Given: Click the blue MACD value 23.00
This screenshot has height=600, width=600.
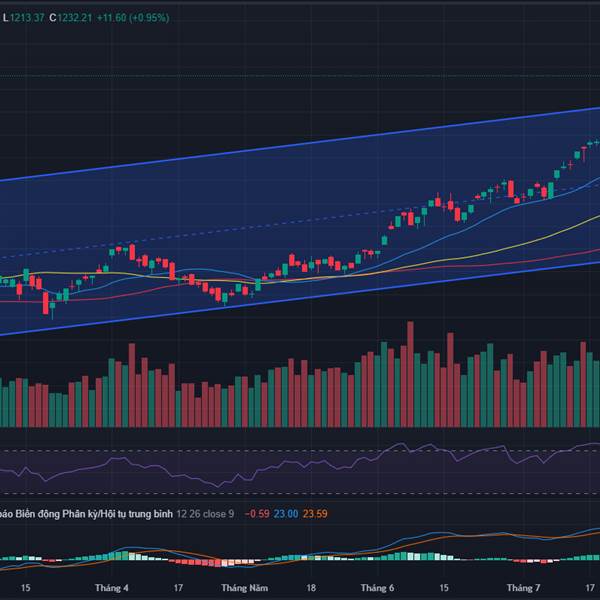Looking at the screenshot, I should [x=285, y=514].
